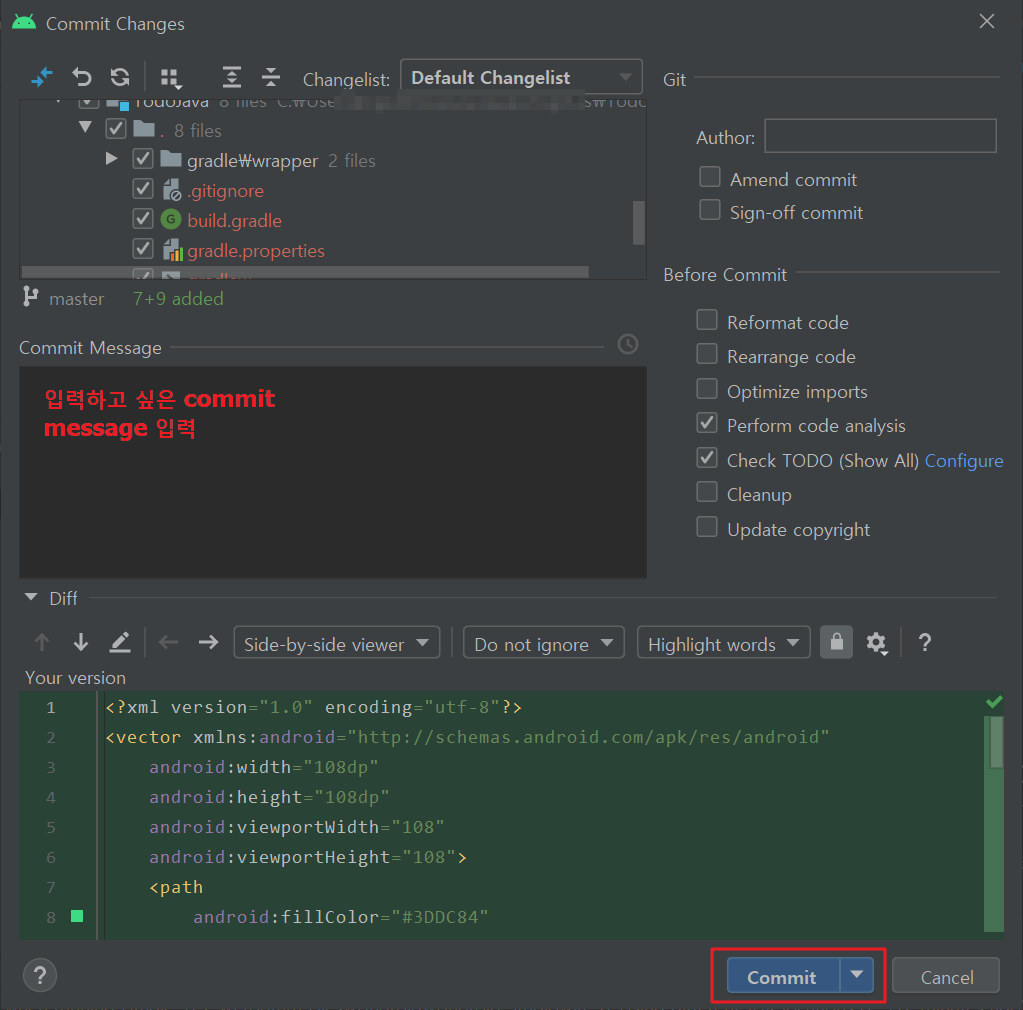Screen dimensions: 1023x1010
Task: Click the file tree vertical scrollbar
Action: (x=639, y=222)
